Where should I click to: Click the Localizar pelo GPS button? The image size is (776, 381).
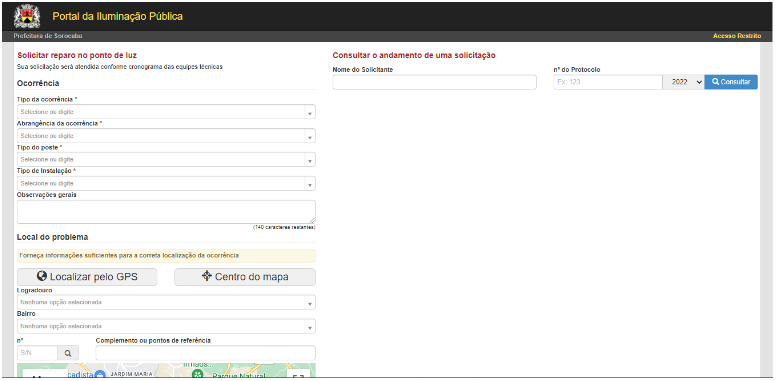[87, 277]
